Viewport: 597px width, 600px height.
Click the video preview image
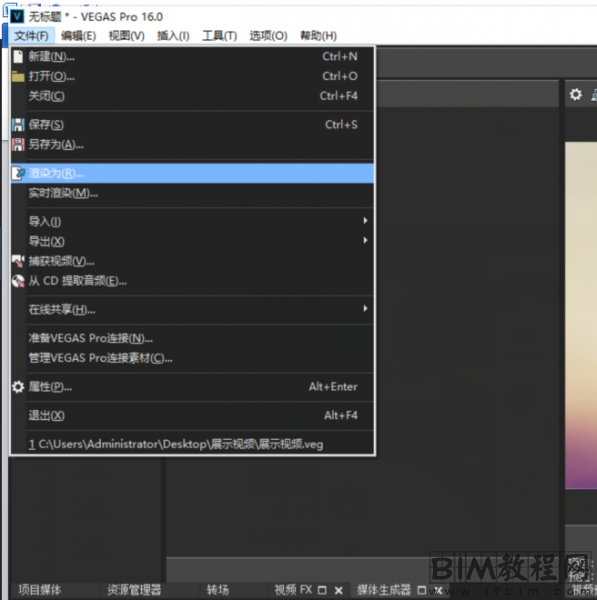(581, 315)
